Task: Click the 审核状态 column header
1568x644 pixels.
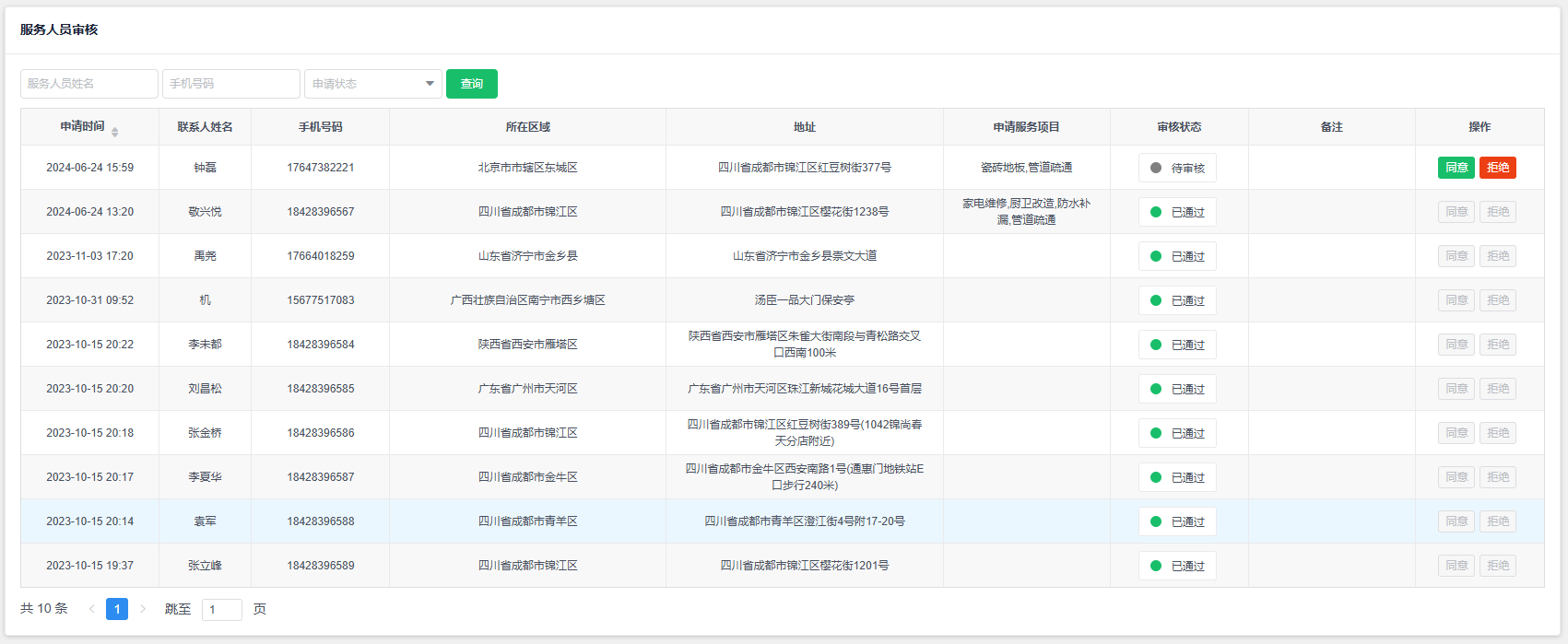Action: 1179,127
